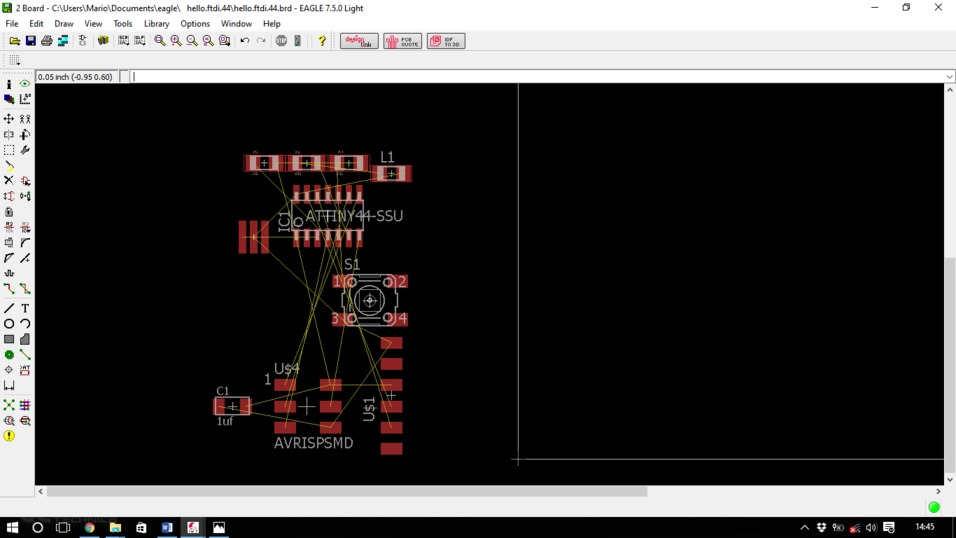Open help with the question mark icon
The image size is (956, 538).
pyautogui.click(x=321, y=41)
